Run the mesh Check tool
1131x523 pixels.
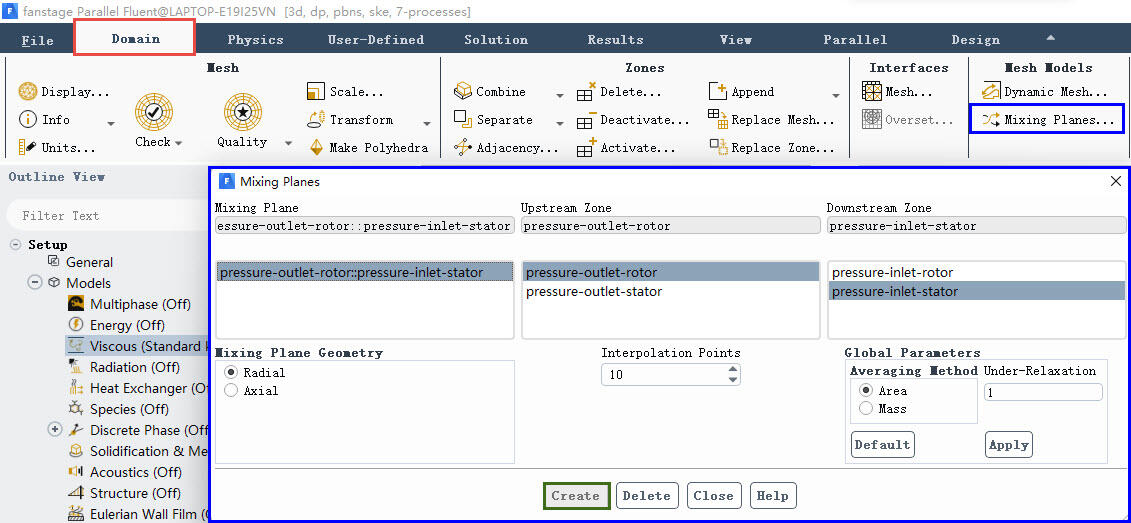[x=154, y=112]
